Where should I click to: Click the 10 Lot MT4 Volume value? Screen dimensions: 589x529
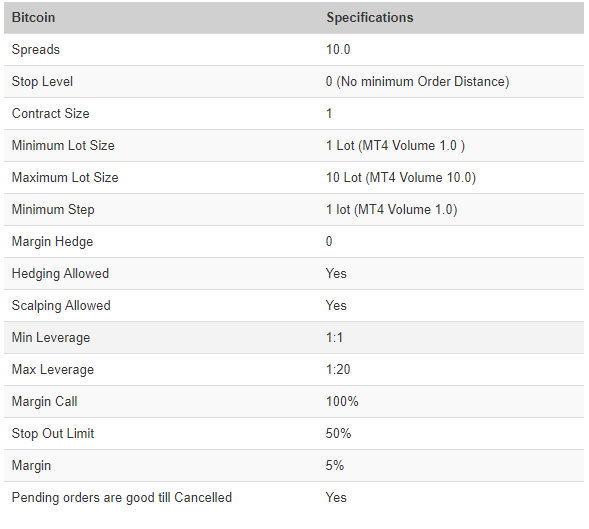(x=401, y=178)
